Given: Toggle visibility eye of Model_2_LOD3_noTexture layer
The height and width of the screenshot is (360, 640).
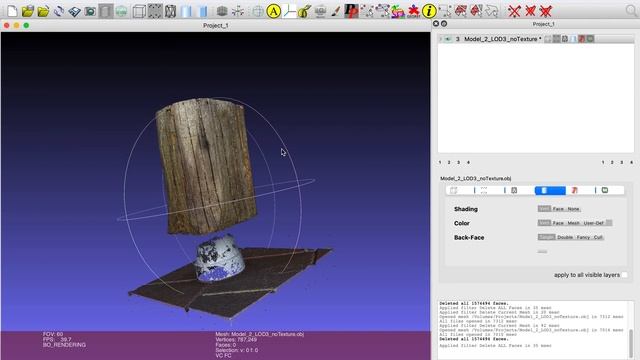Looking at the screenshot, I should coord(448,39).
